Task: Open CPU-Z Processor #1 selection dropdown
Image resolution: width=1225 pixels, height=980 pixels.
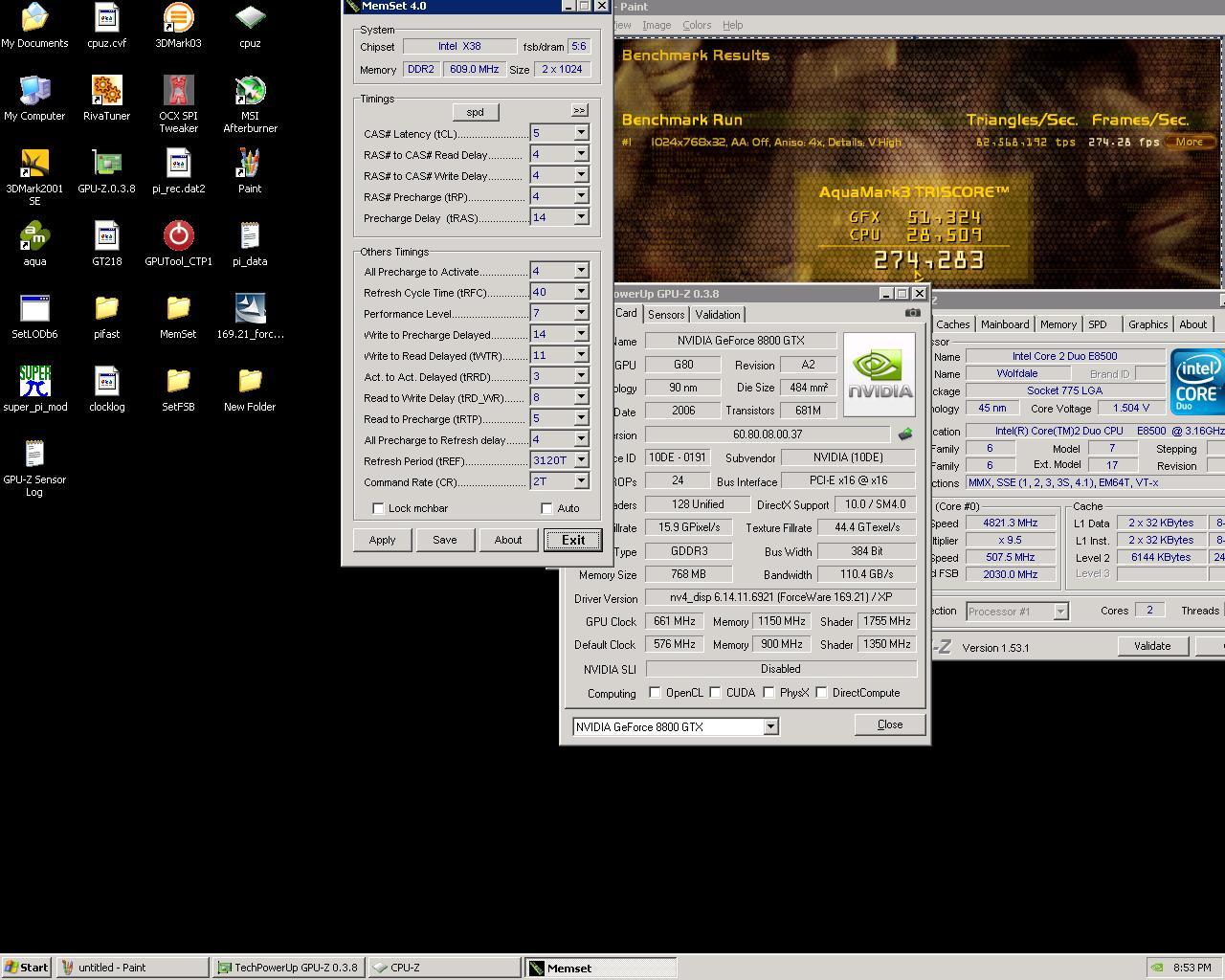Action: click(x=1060, y=611)
